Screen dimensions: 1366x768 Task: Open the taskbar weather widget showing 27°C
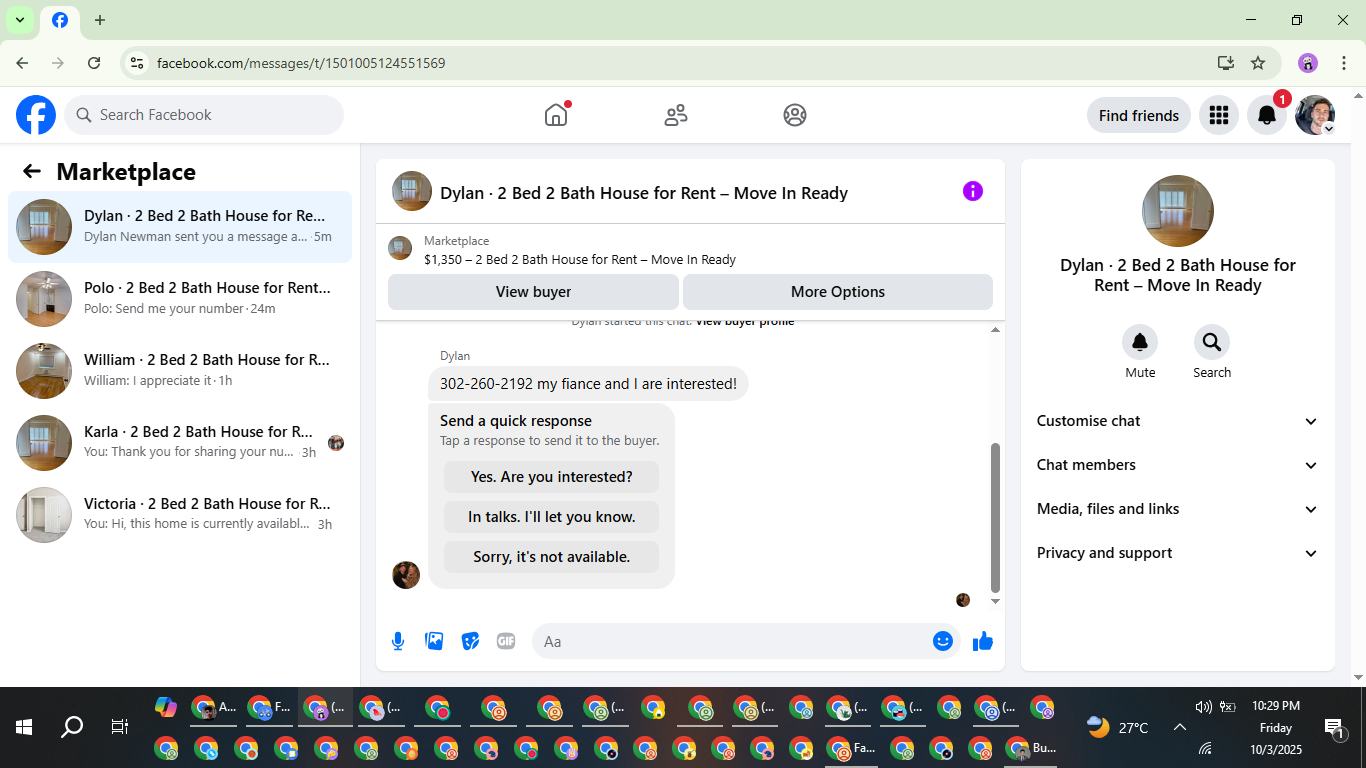pos(1118,728)
